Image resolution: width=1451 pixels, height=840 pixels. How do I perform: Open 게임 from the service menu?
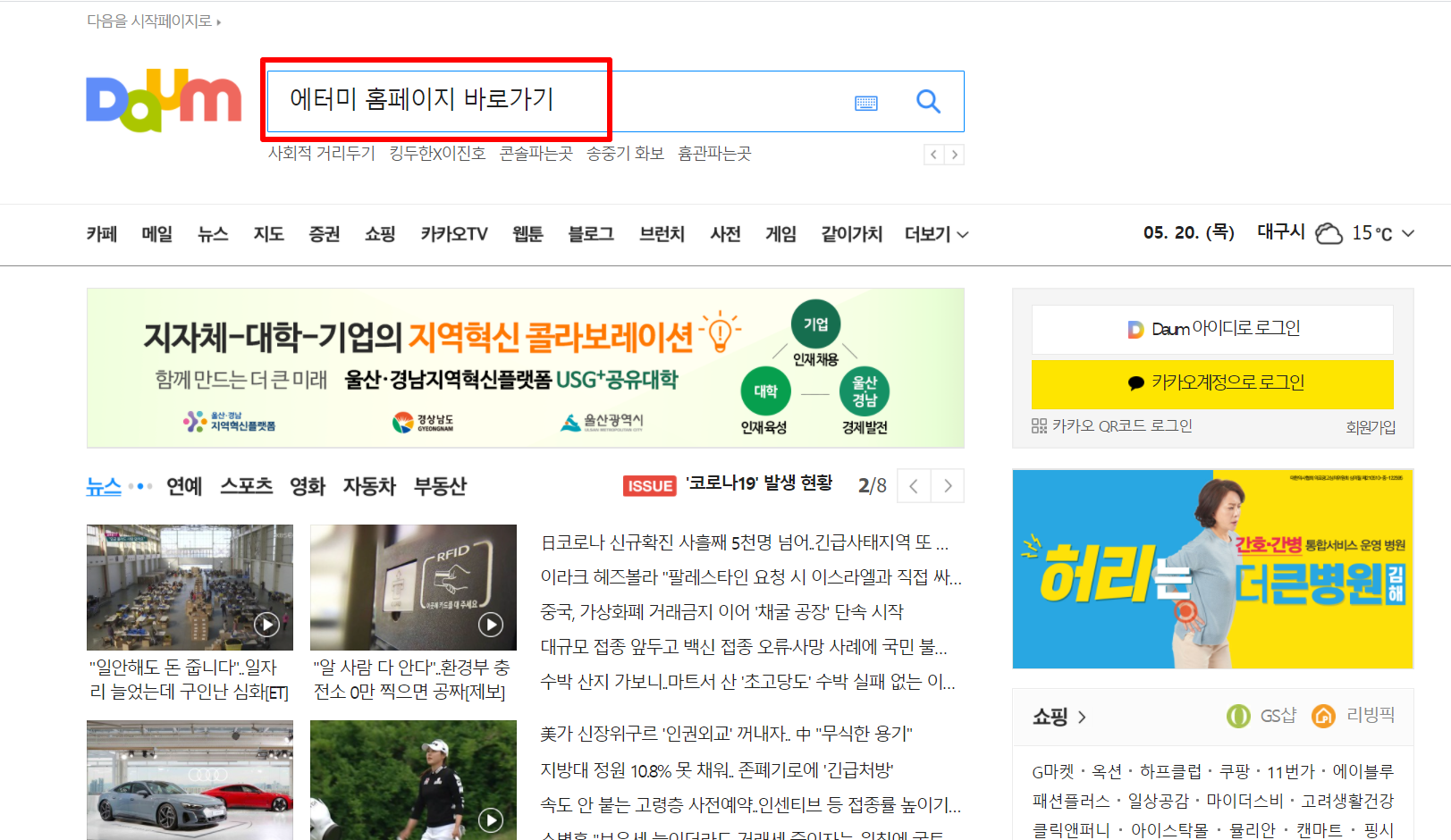pos(780,234)
